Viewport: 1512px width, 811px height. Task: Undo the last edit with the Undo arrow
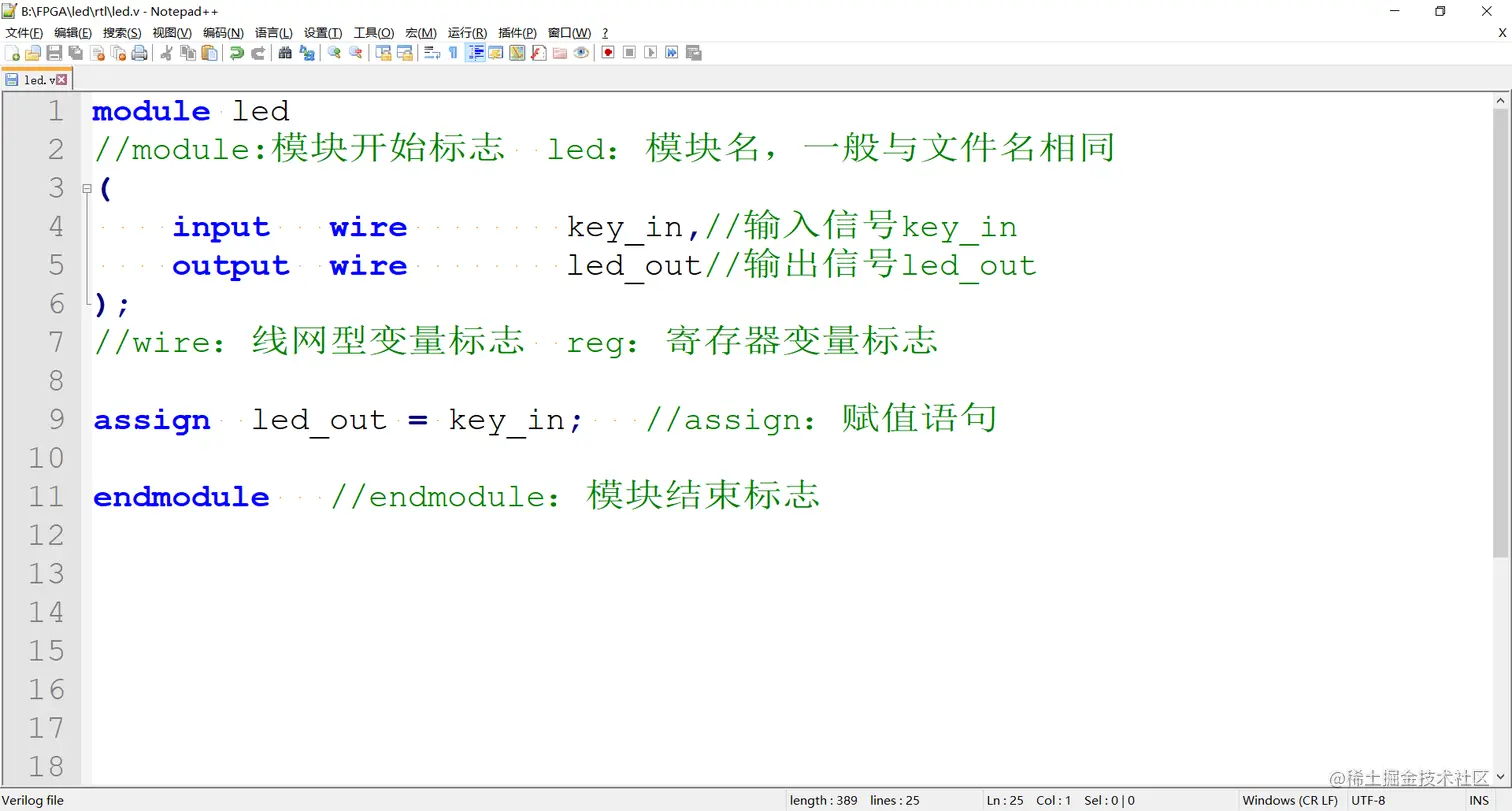(234, 53)
